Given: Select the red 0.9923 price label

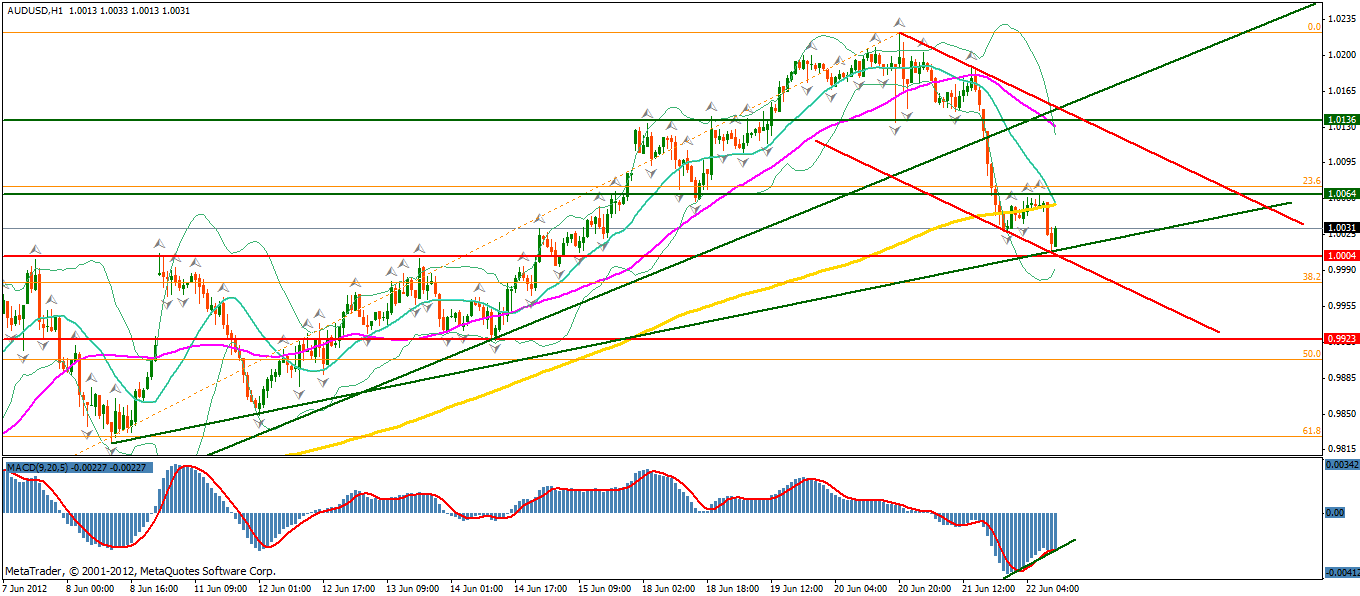Looking at the screenshot, I should (x=1340, y=339).
